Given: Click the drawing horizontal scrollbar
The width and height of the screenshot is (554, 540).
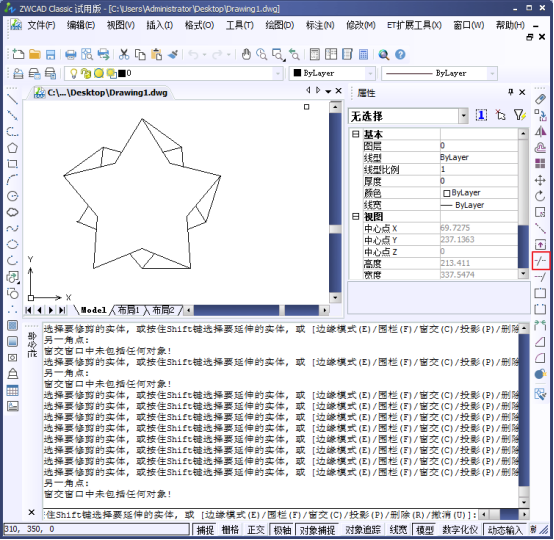Looking at the screenshot, I should (257, 310).
